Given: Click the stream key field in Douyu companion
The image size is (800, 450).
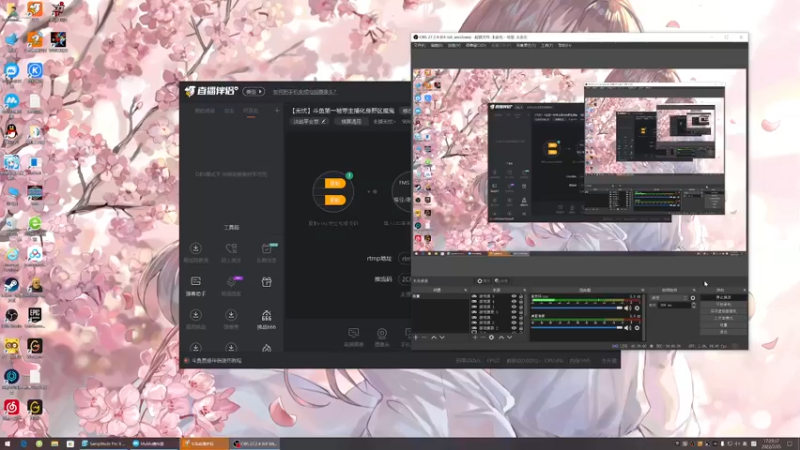Looking at the screenshot, I should (x=406, y=279).
